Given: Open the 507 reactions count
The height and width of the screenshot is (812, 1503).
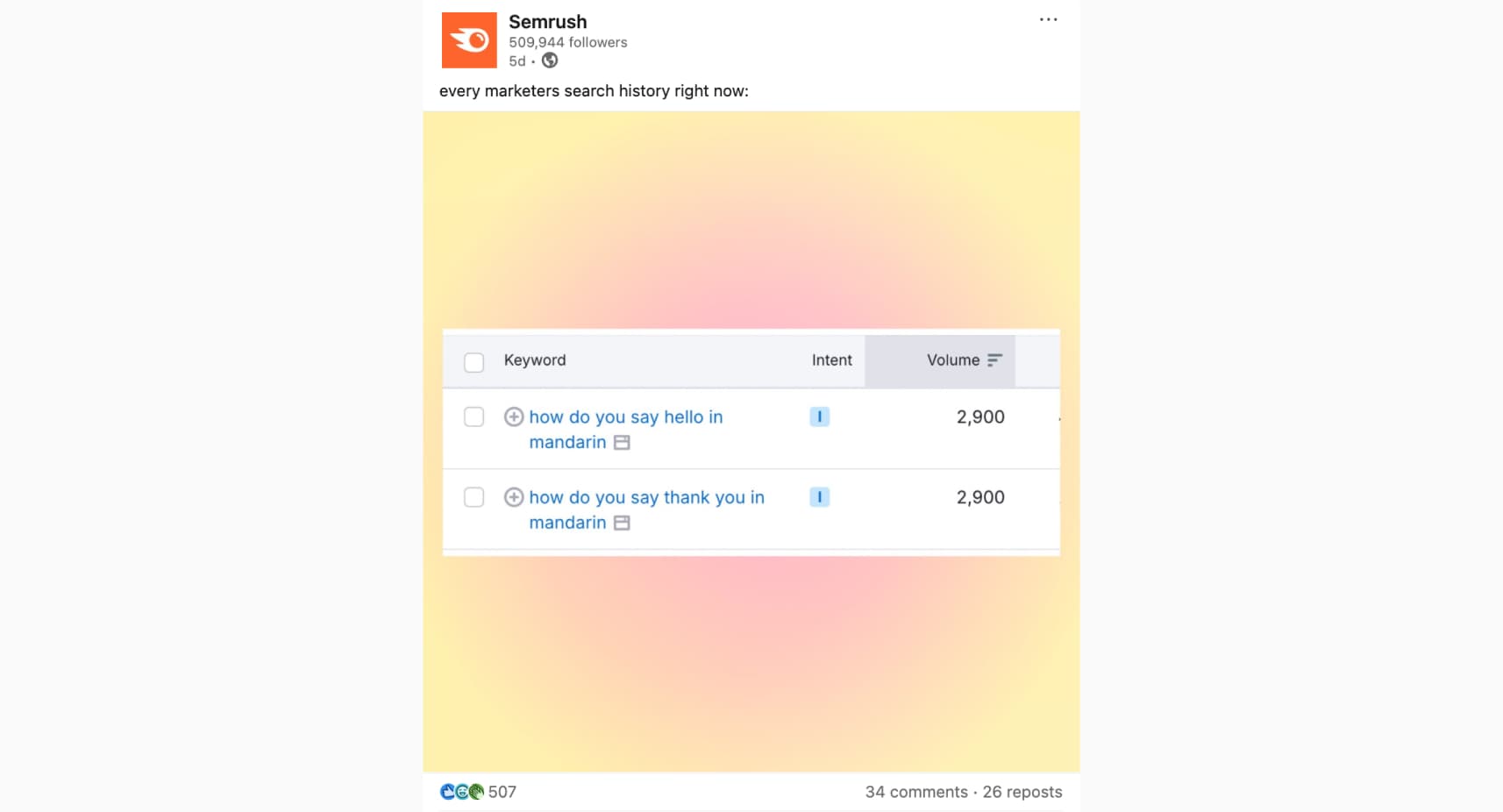Looking at the screenshot, I should tap(502, 792).
